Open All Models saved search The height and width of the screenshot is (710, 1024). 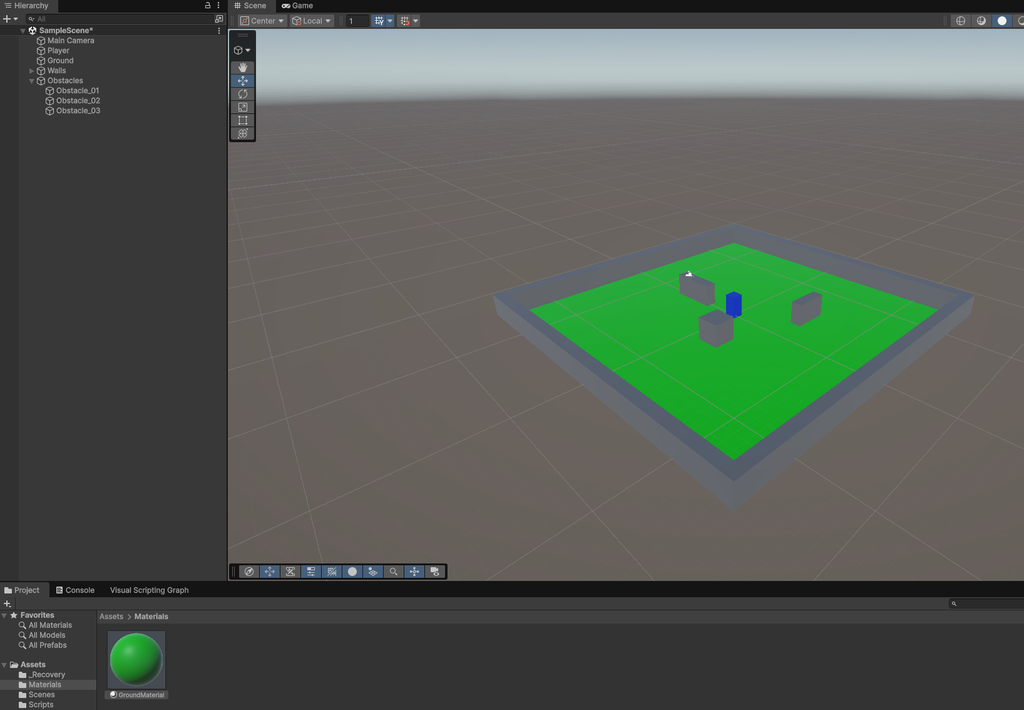coord(42,635)
